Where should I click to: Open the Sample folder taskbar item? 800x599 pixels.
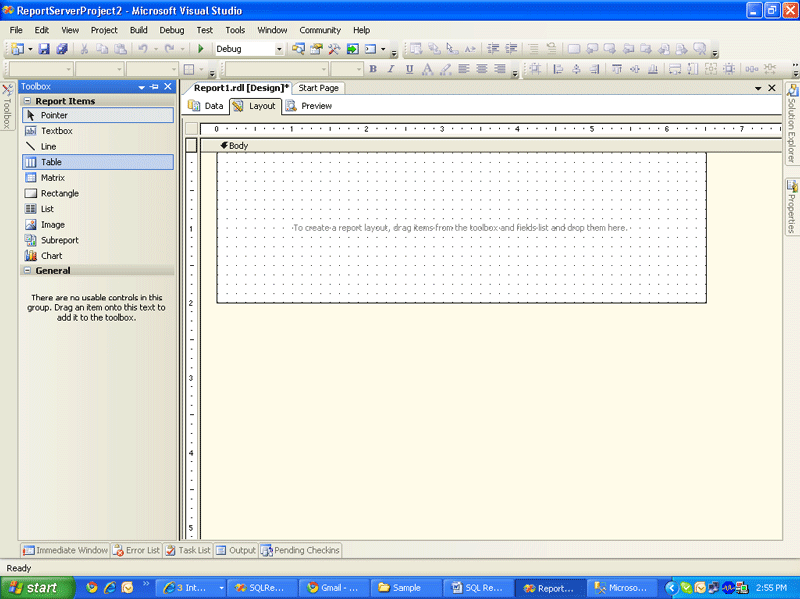coord(406,588)
